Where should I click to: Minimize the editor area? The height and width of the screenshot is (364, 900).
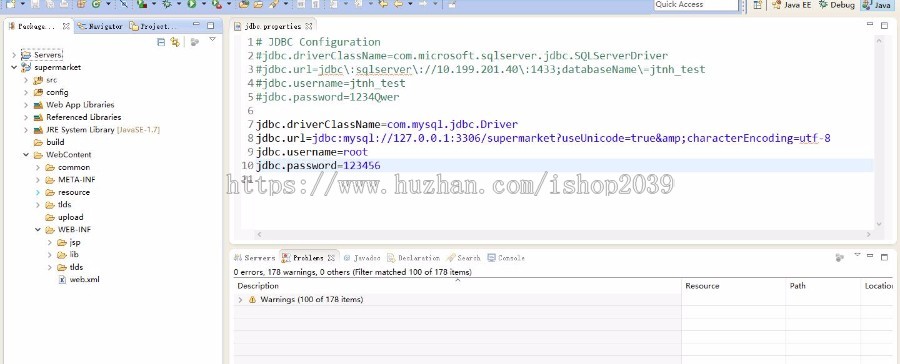(x=870, y=24)
